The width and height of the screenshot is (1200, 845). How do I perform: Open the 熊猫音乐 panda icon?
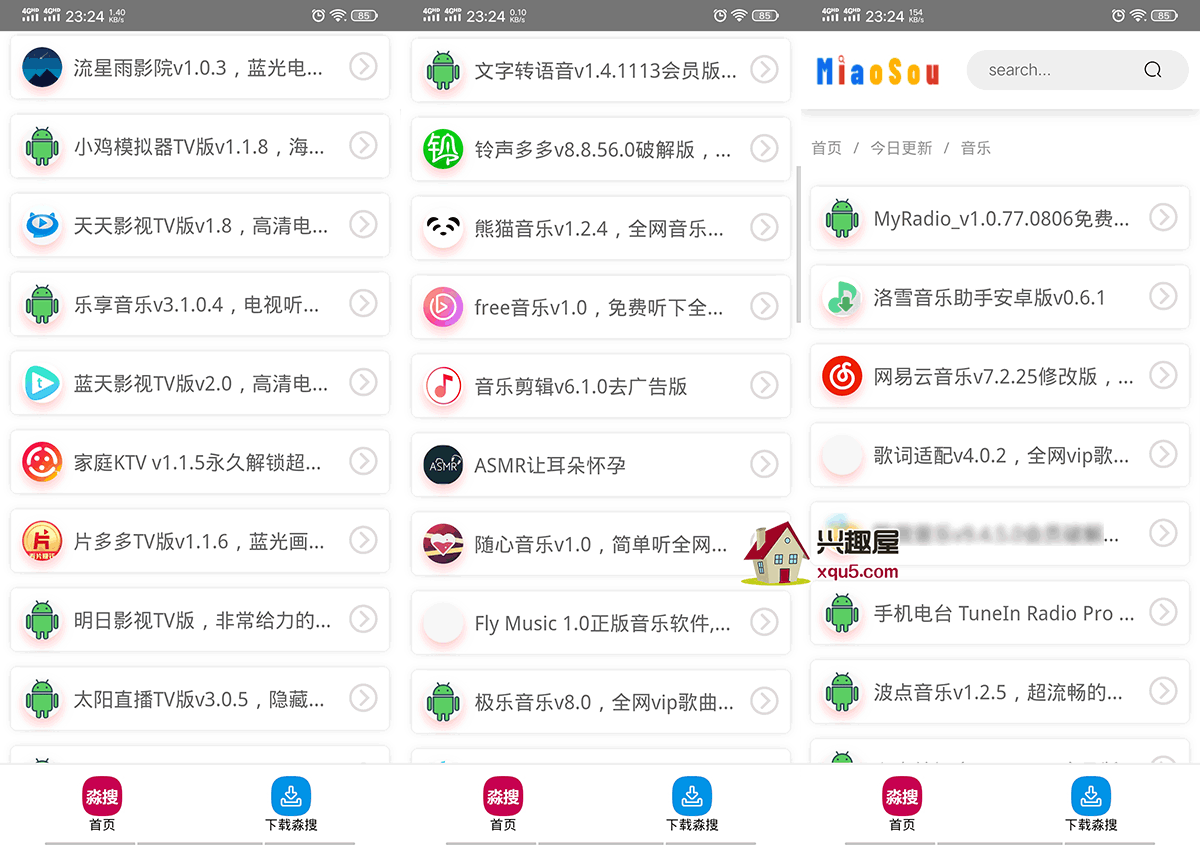tap(443, 228)
